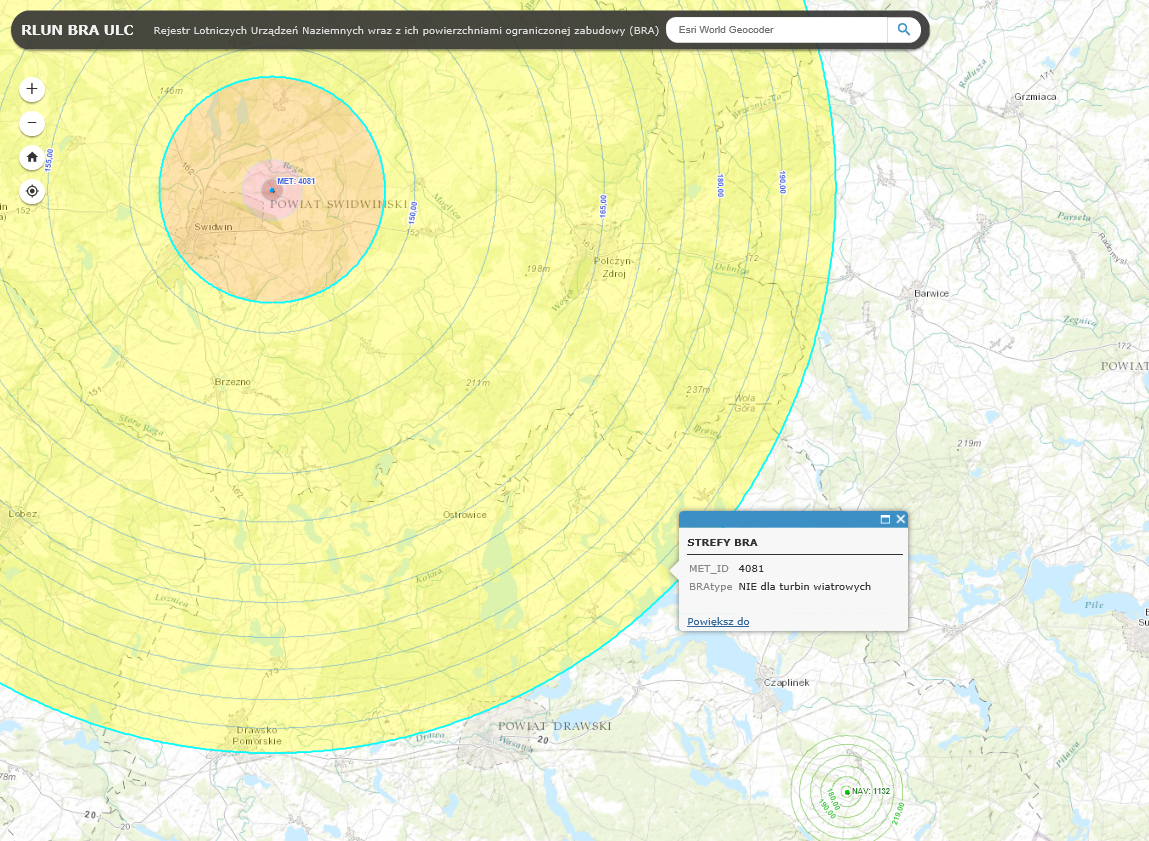Click the RLUN BRA ULC title
Viewport: 1149px width, 841px height.
[77, 30]
